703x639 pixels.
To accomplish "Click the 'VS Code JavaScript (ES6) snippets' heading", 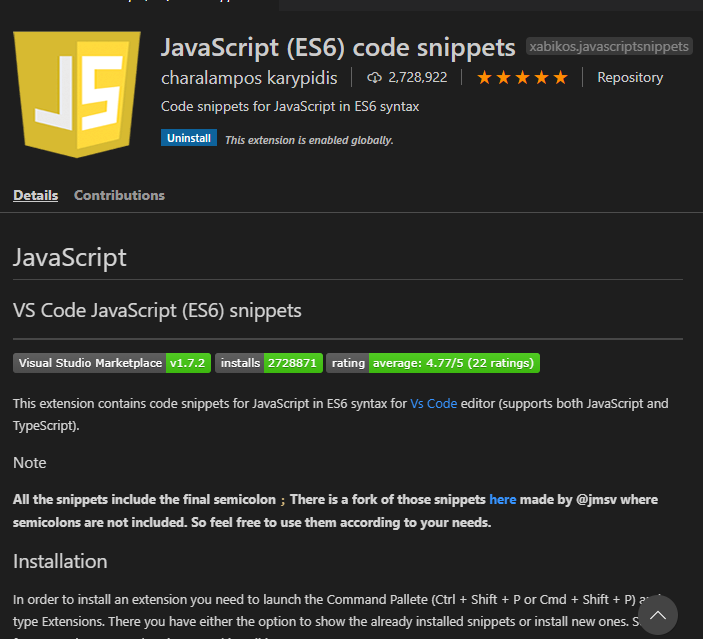I will [157, 311].
